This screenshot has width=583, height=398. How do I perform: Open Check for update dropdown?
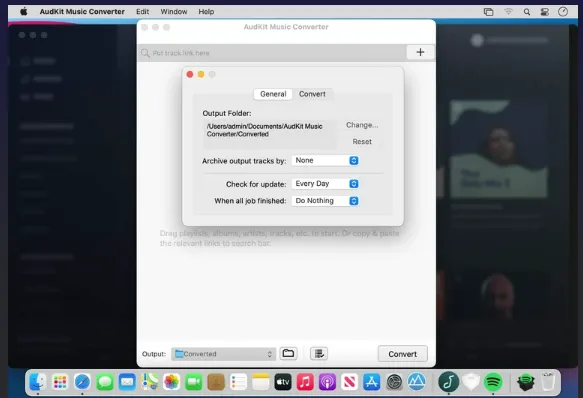[x=325, y=184]
